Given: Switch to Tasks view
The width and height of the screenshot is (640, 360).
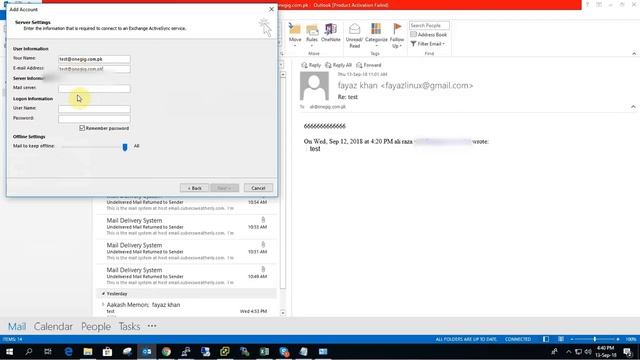Looking at the screenshot, I should coord(129,327).
